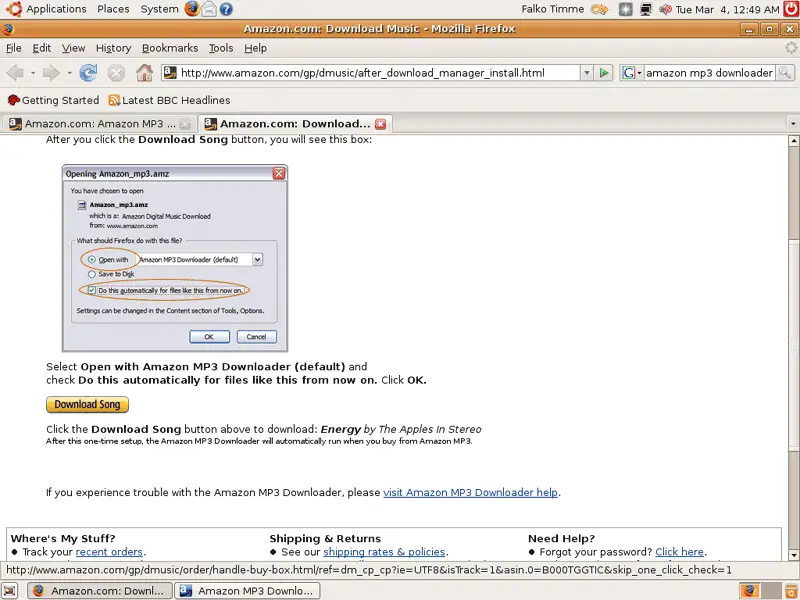The height and width of the screenshot is (600, 800).
Task: Go back using the Firefox Back arrow
Action: (x=15, y=73)
